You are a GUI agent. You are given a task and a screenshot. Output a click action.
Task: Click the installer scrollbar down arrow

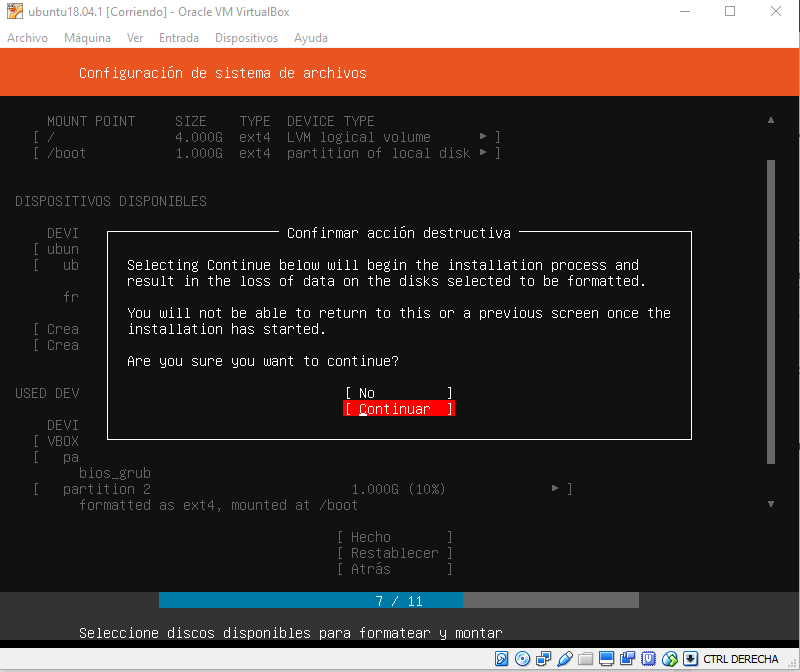click(771, 504)
